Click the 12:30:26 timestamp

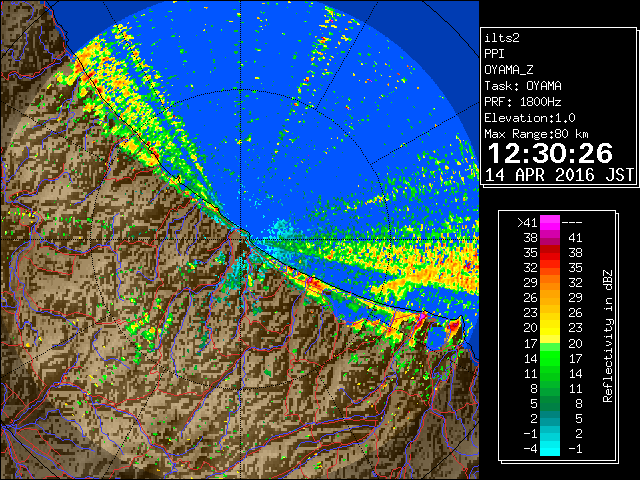[x=550, y=153]
